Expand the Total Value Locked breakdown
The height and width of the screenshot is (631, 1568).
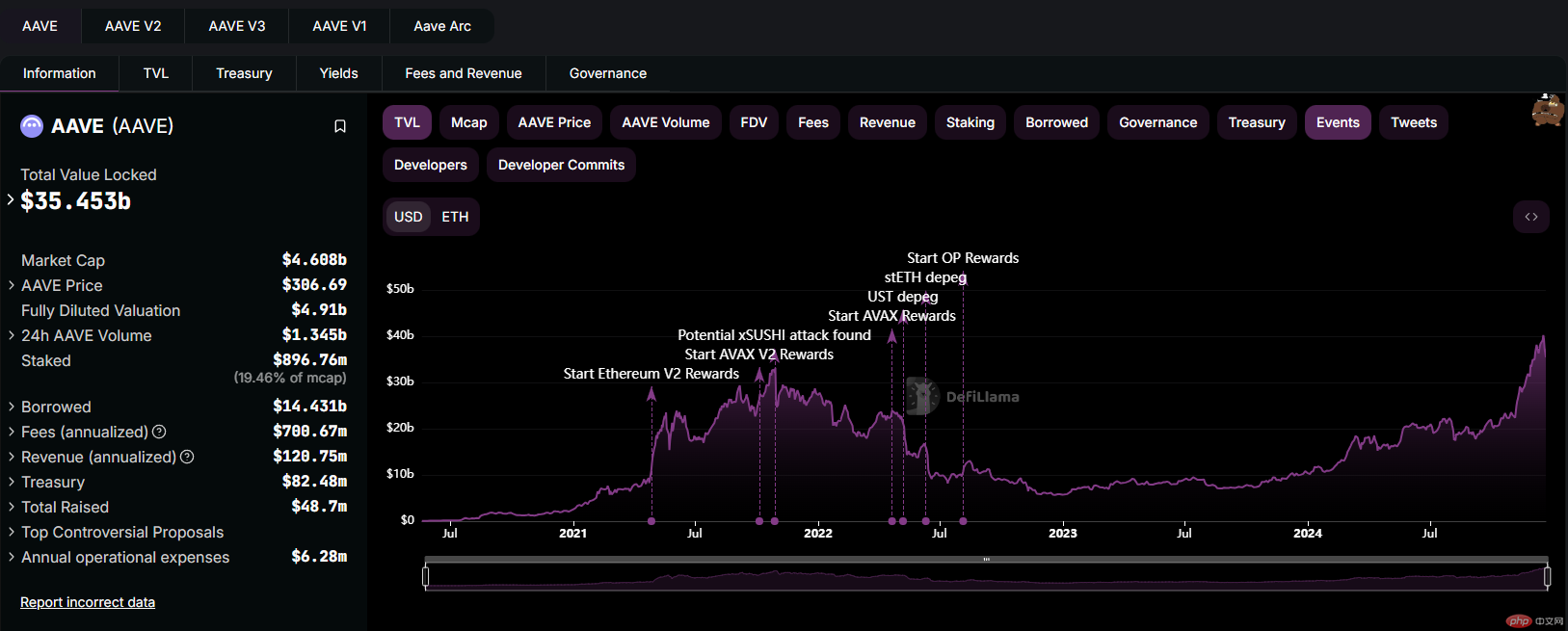11,199
